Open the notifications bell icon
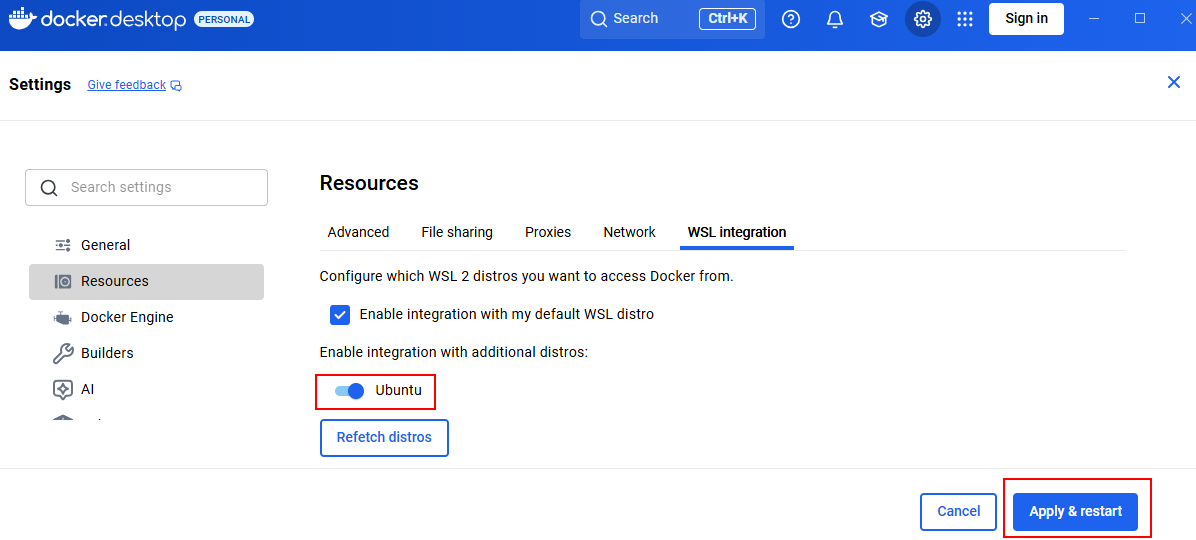 (835, 19)
